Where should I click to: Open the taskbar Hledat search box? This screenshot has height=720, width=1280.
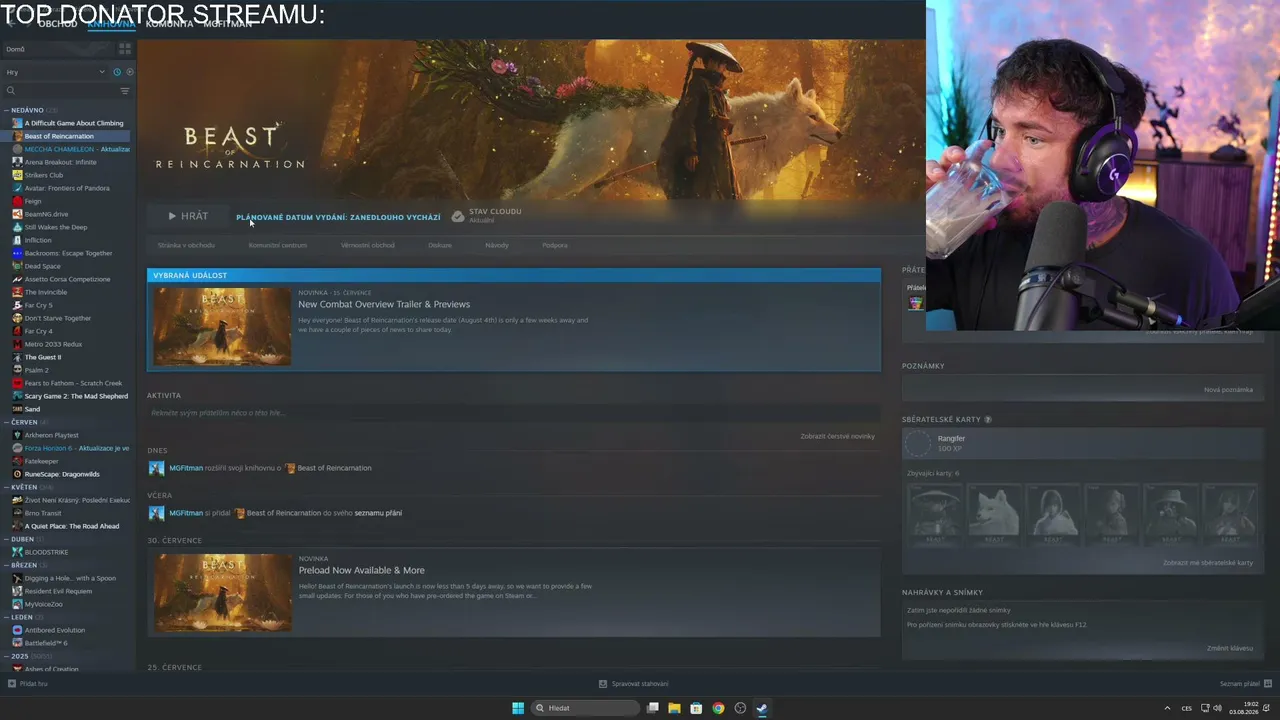click(x=585, y=708)
